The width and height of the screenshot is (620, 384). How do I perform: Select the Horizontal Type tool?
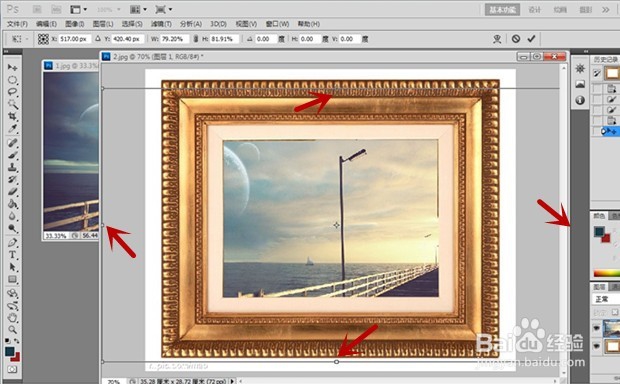(x=12, y=255)
